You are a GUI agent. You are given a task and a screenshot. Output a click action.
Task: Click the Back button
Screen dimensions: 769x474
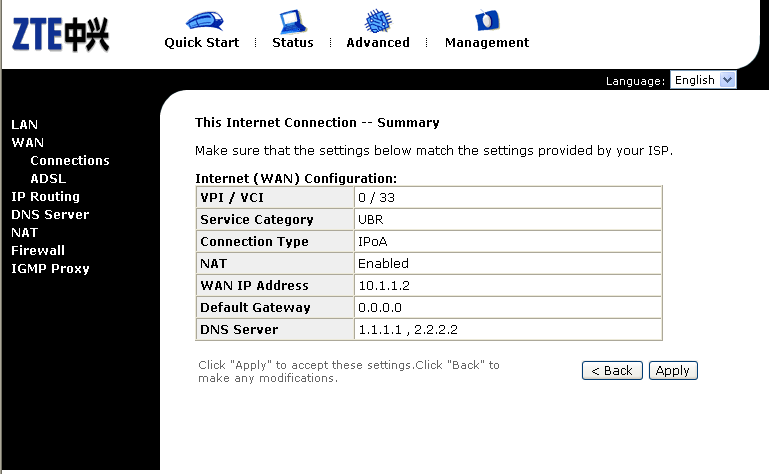pos(612,370)
